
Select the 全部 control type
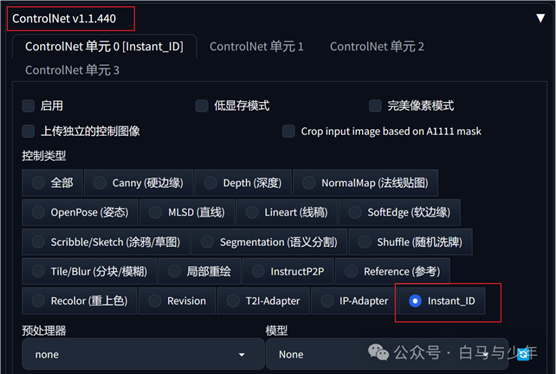pyautogui.click(x=52, y=183)
